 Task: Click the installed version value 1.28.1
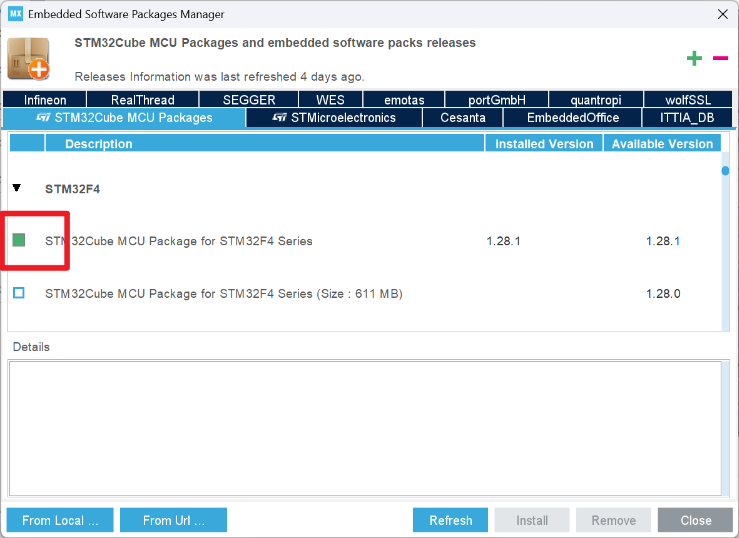pyautogui.click(x=503, y=241)
